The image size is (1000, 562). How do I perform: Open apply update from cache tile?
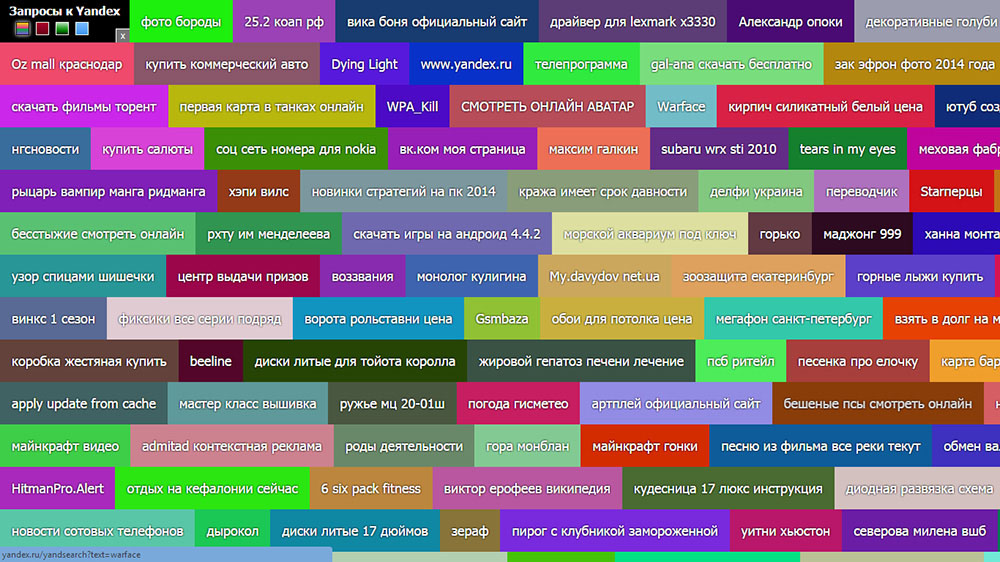tap(84, 403)
